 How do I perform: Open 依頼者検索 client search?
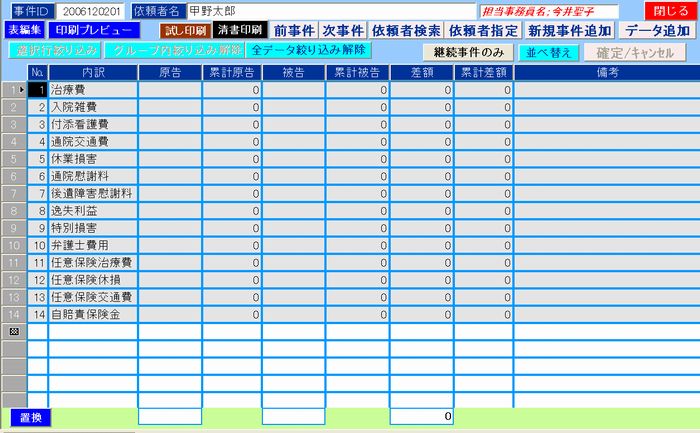click(x=406, y=30)
